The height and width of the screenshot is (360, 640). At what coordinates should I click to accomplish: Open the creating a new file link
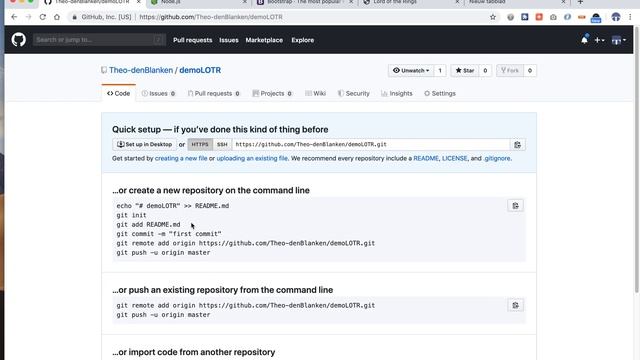(x=181, y=158)
